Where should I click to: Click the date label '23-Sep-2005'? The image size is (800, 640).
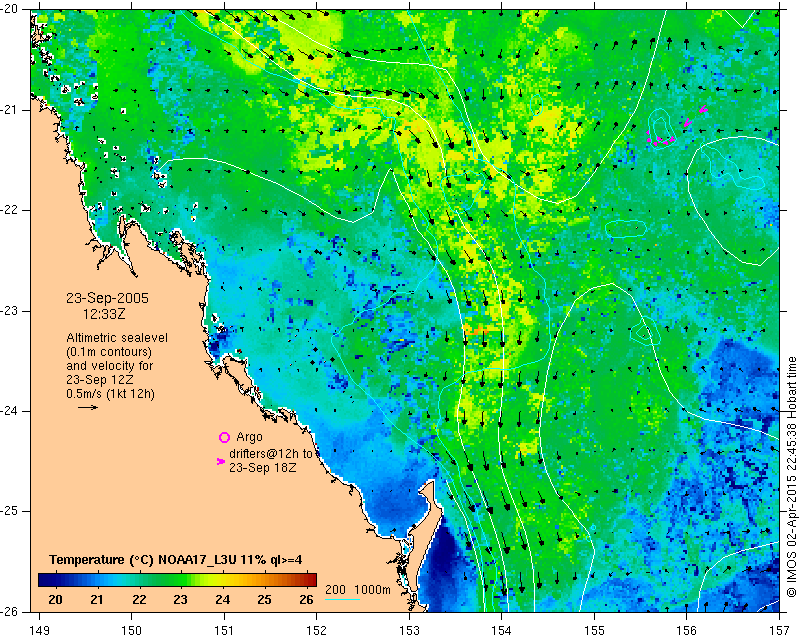[107, 299]
